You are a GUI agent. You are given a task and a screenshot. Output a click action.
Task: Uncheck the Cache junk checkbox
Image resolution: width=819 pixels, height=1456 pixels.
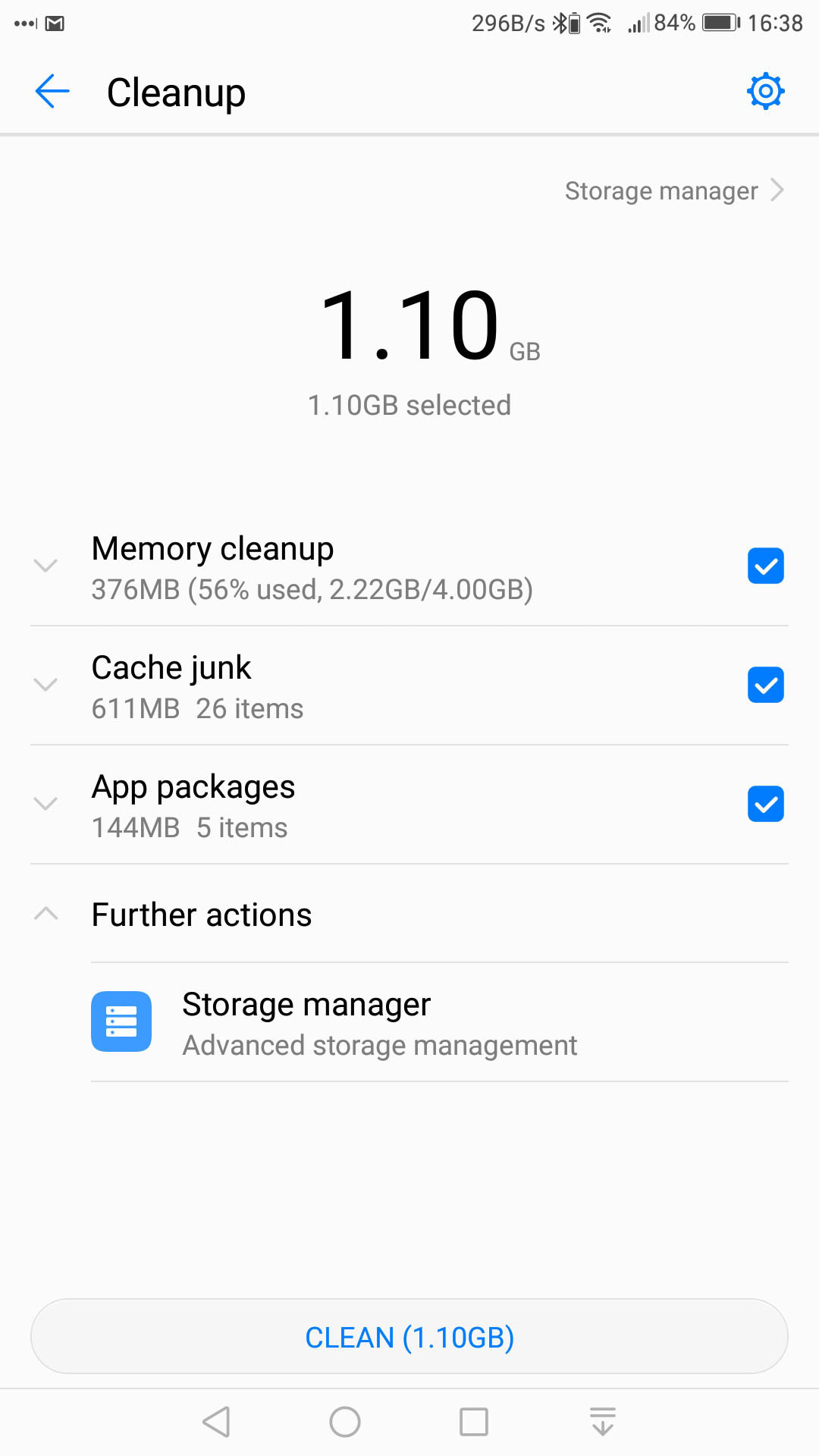765,685
